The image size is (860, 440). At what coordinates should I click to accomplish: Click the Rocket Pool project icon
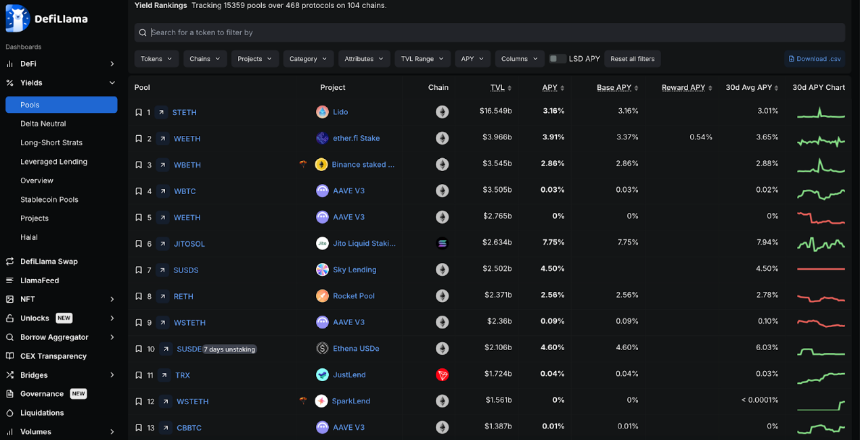tap(322, 296)
